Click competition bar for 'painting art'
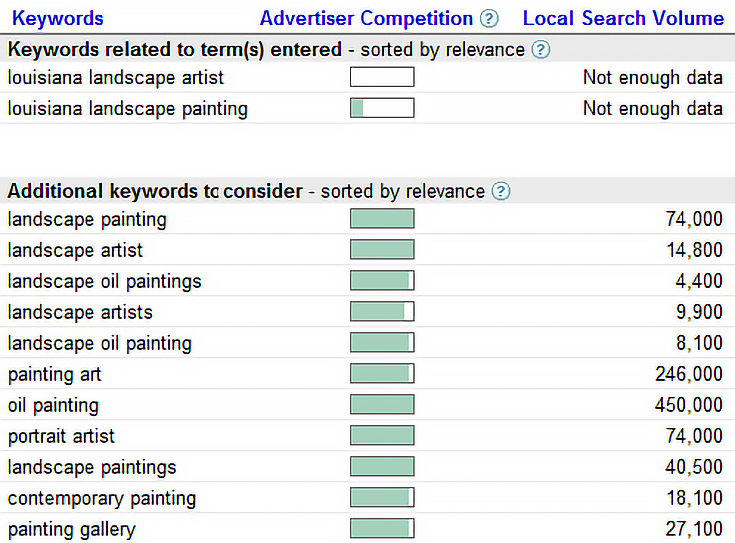 point(382,373)
